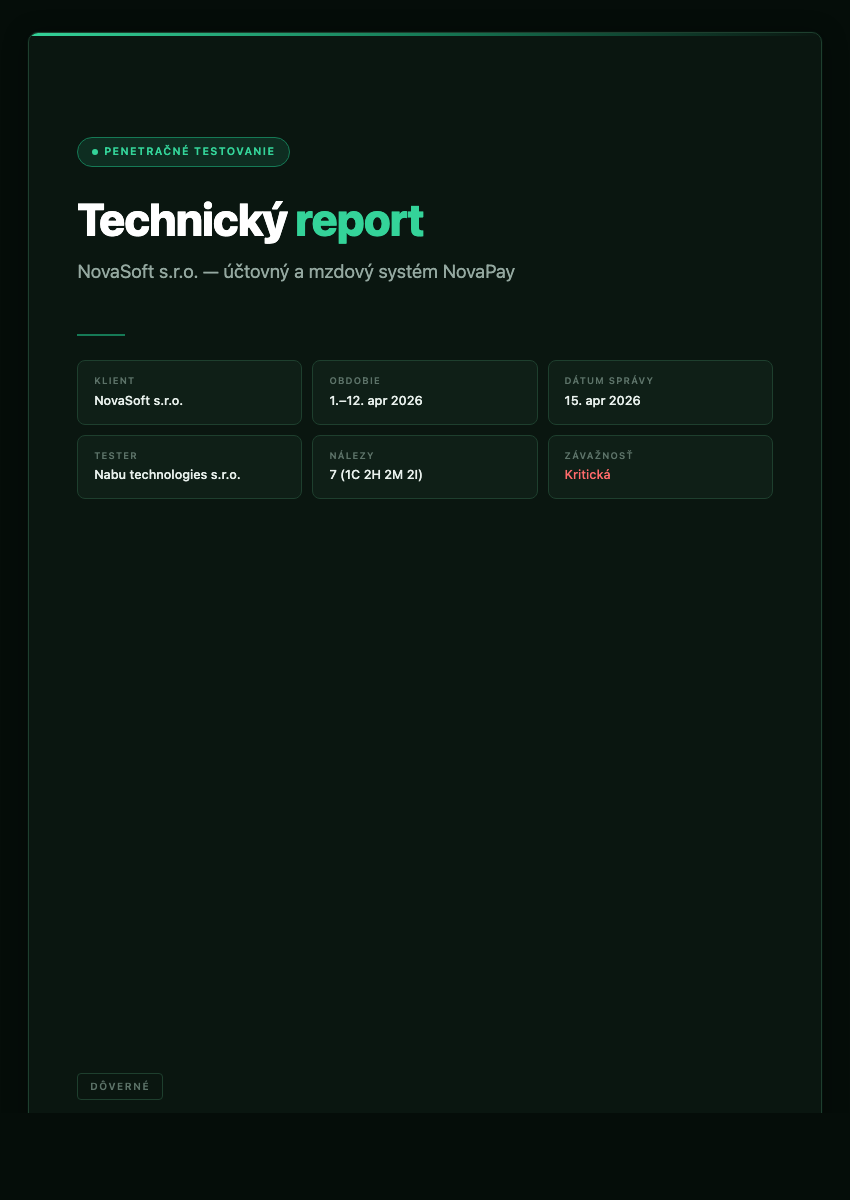Select the NÁLEZY findings counter card
The height and width of the screenshot is (1200, 850).
424,467
